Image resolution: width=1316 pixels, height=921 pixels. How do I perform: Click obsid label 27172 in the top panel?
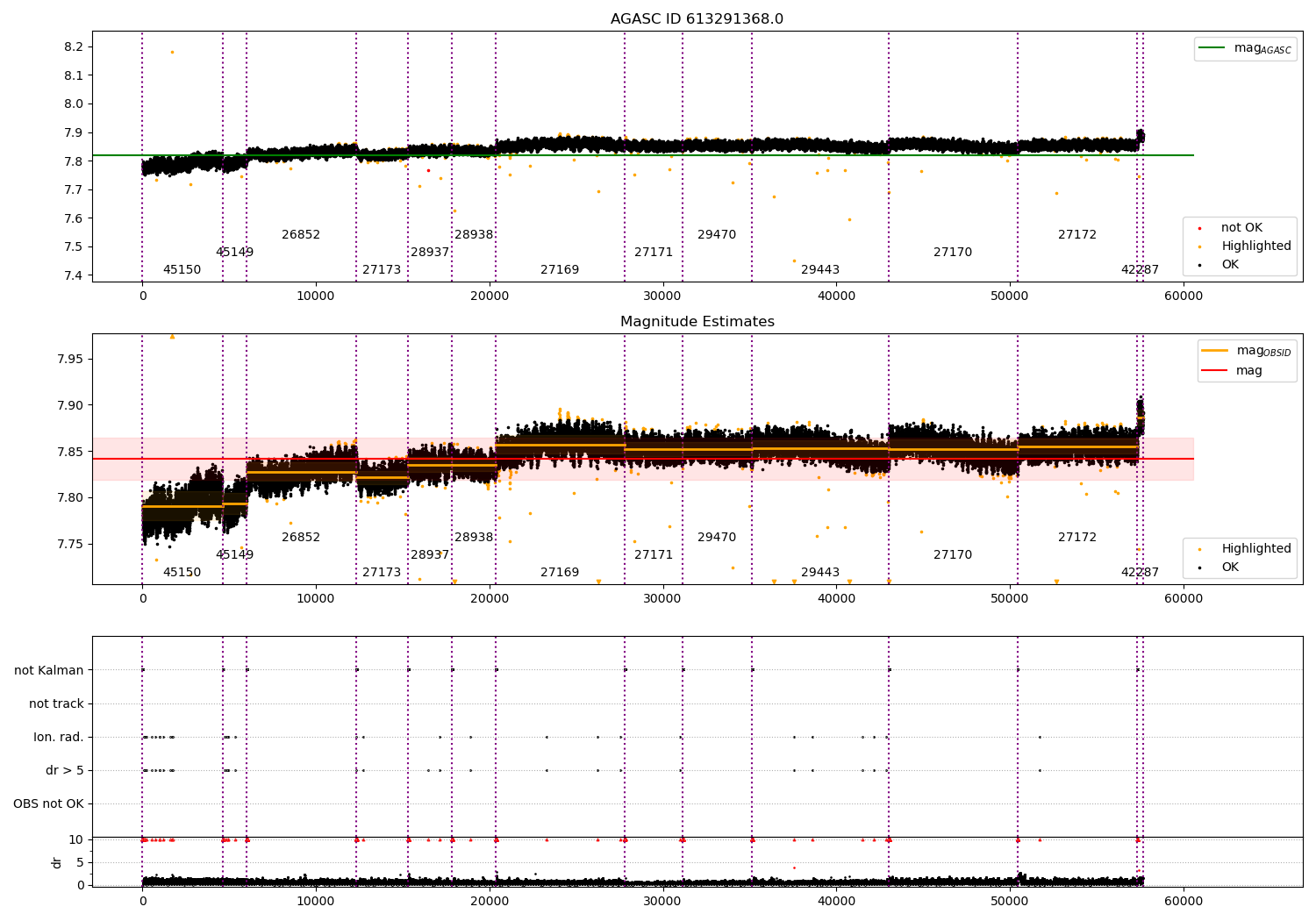click(x=1077, y=235)
